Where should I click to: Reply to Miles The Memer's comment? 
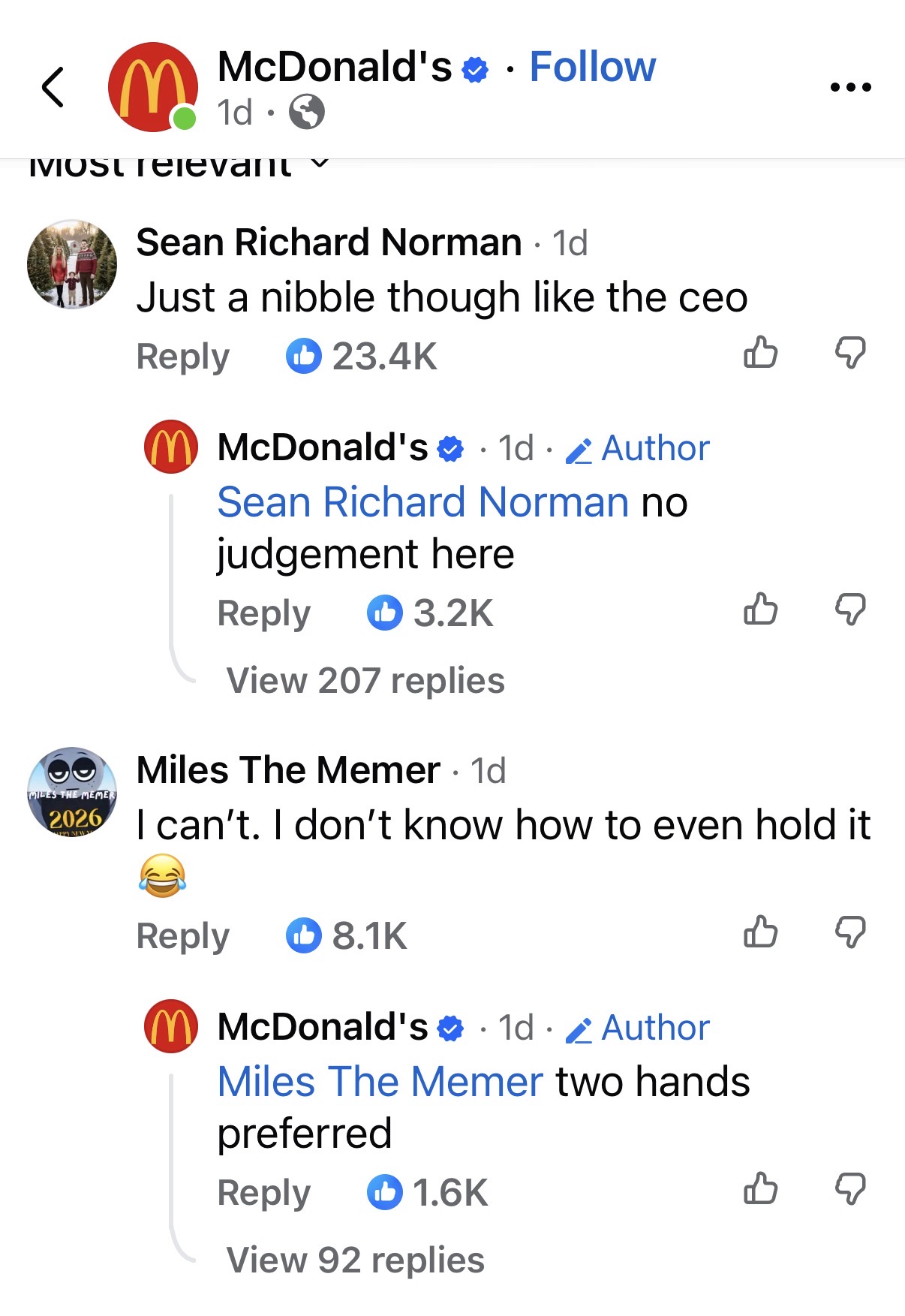pyautogui.click(x=182, y=935)
